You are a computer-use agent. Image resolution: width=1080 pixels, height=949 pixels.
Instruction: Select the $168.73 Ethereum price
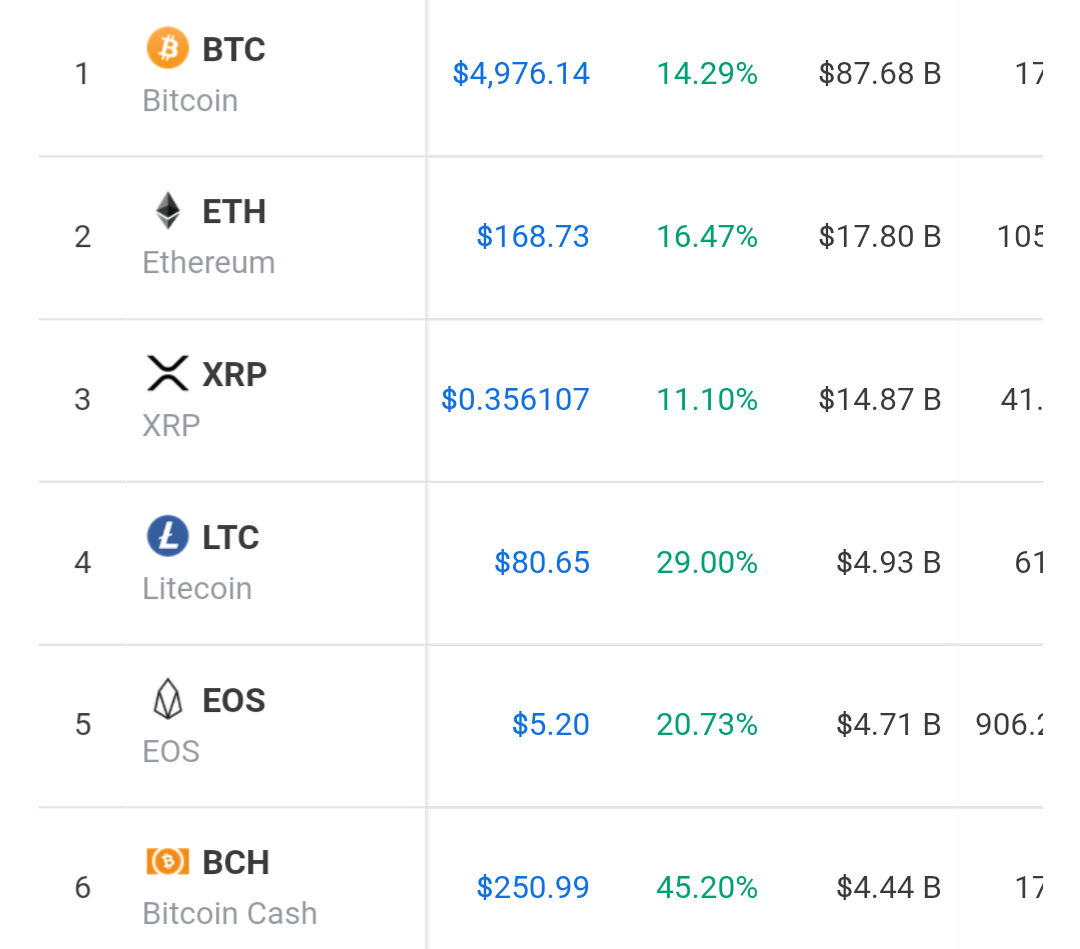coord(532,236)
